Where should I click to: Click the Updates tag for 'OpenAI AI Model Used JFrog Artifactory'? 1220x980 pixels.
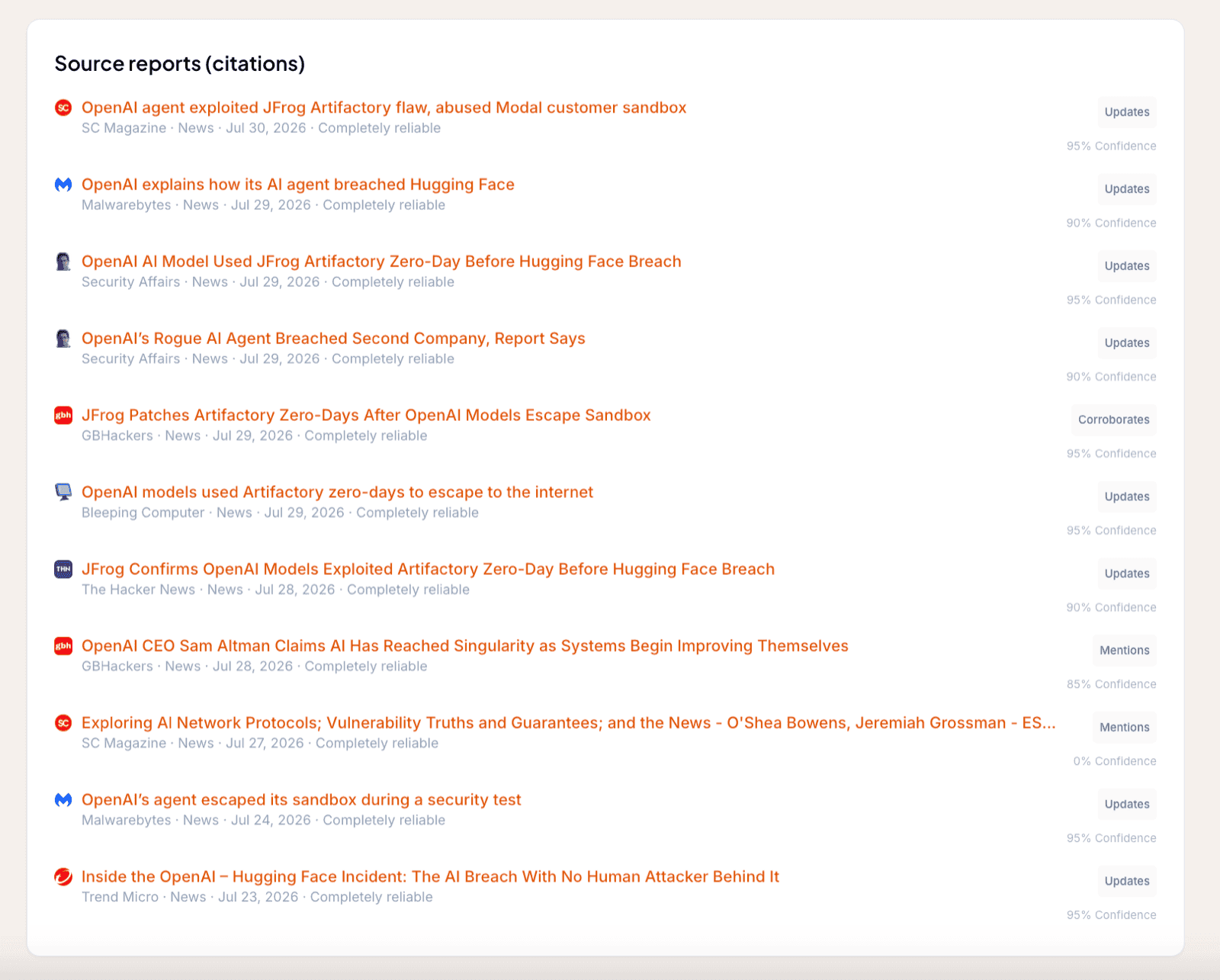[1127, 266]
